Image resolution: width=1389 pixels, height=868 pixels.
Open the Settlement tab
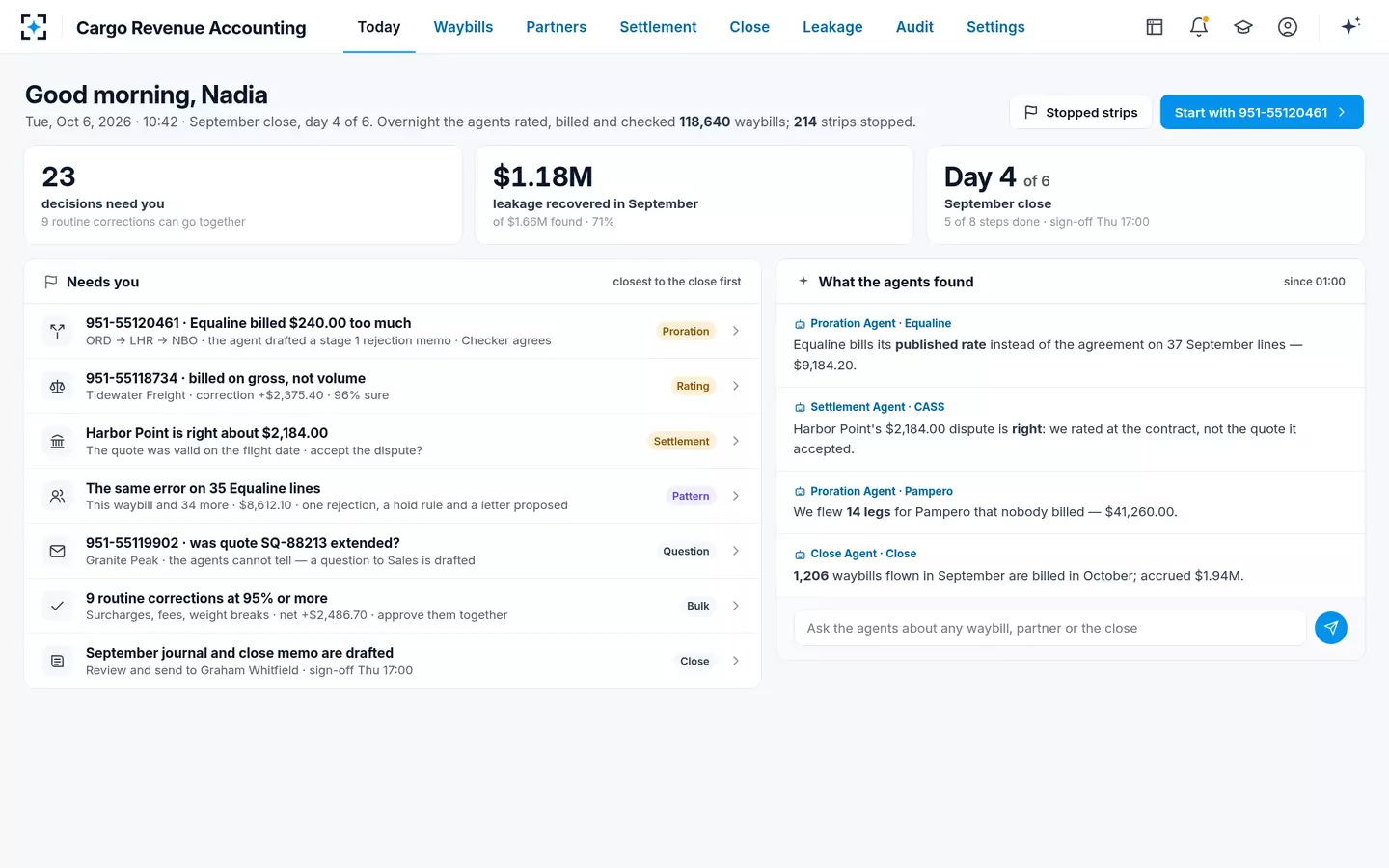click(658, 27)
